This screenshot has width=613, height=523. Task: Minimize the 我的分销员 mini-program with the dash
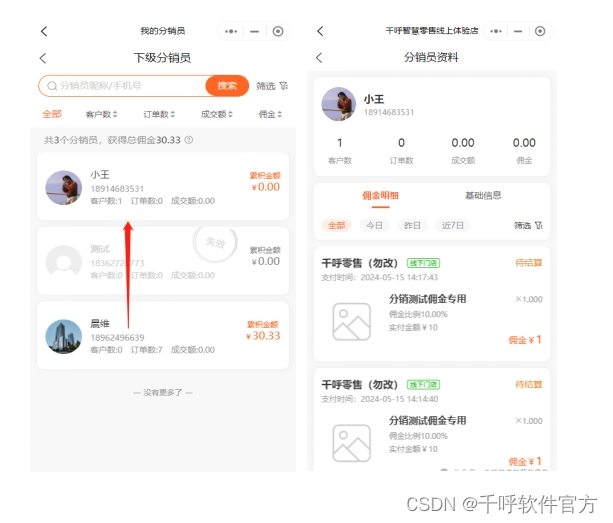[255, 31]
